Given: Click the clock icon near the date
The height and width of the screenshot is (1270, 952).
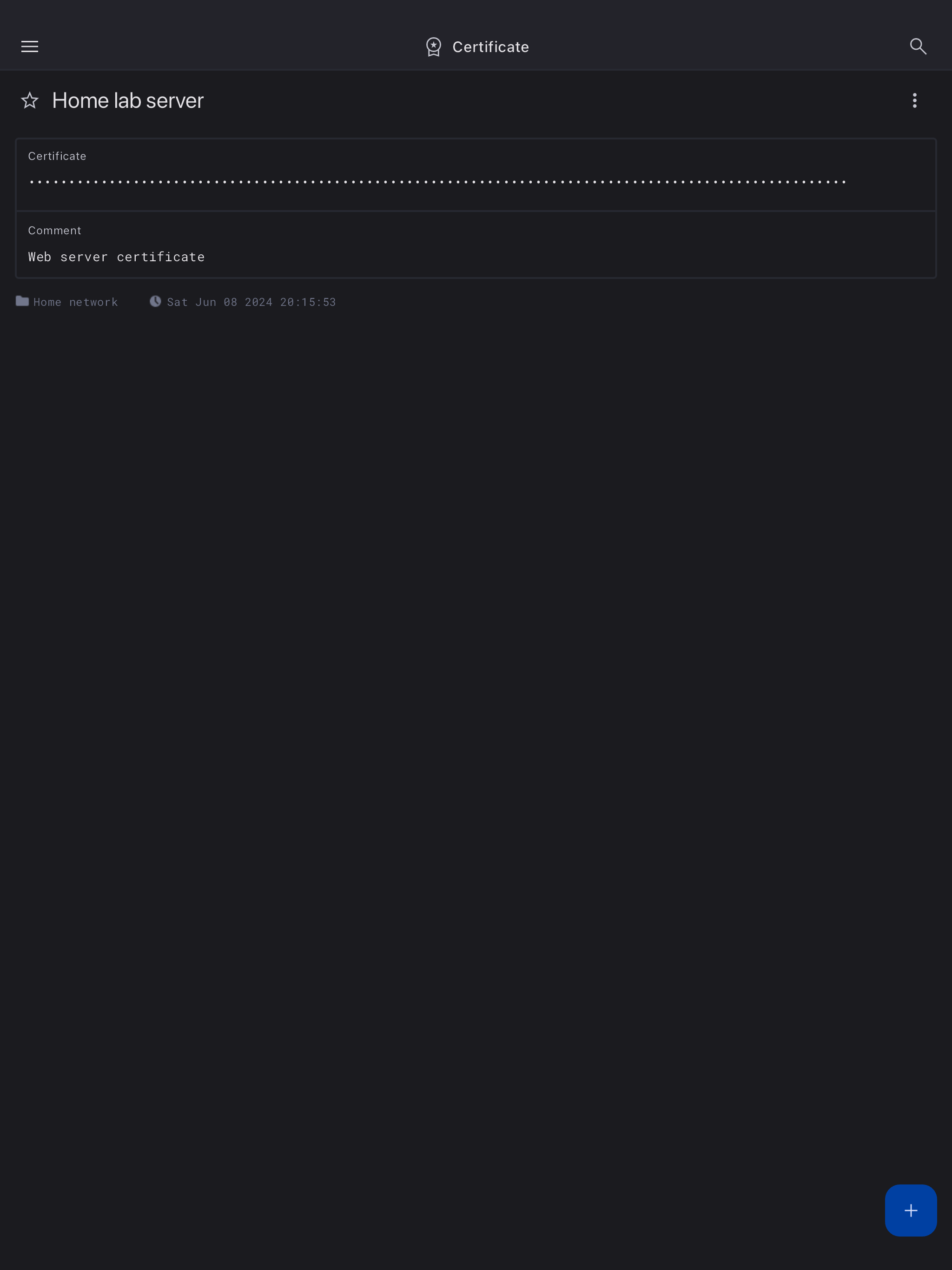Looking at the screenshot, I should point(155,301).
